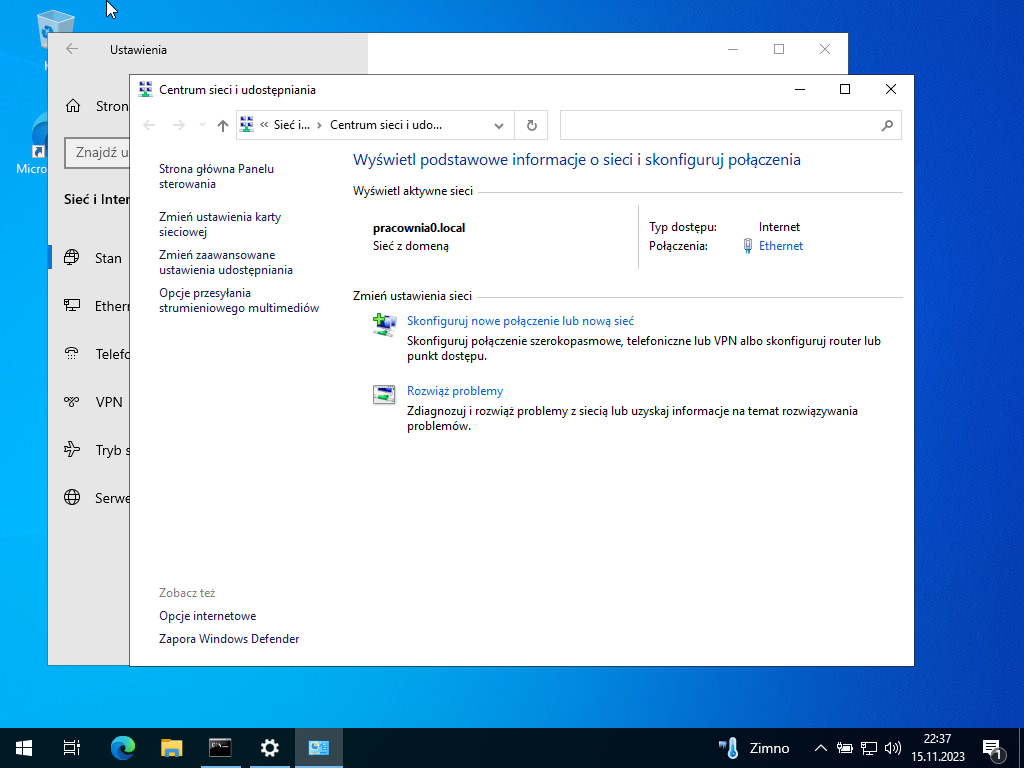The width and height of the screenshot is (1024, 768).
Task: Open Skonfiguruj nowe połączenie lub nową sieć
Action: pyautogui.click(x=520, y=321)
